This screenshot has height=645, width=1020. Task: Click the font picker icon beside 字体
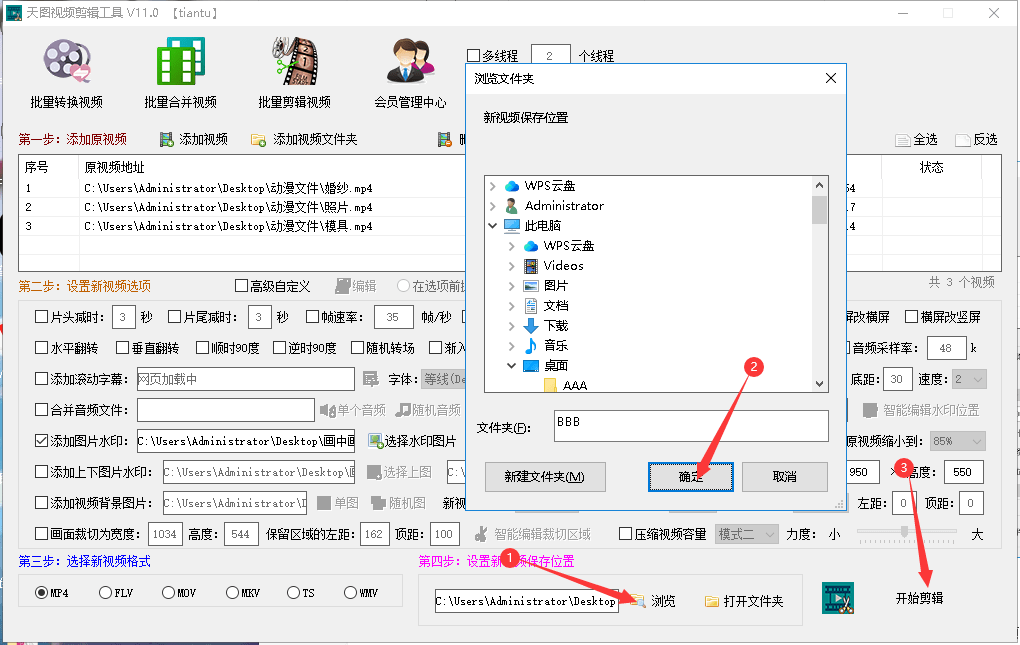click(x=371, y=379)
